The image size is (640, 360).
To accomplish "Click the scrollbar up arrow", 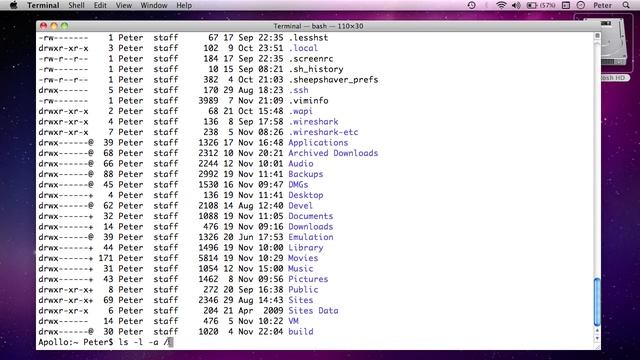I will click(597, 331).
